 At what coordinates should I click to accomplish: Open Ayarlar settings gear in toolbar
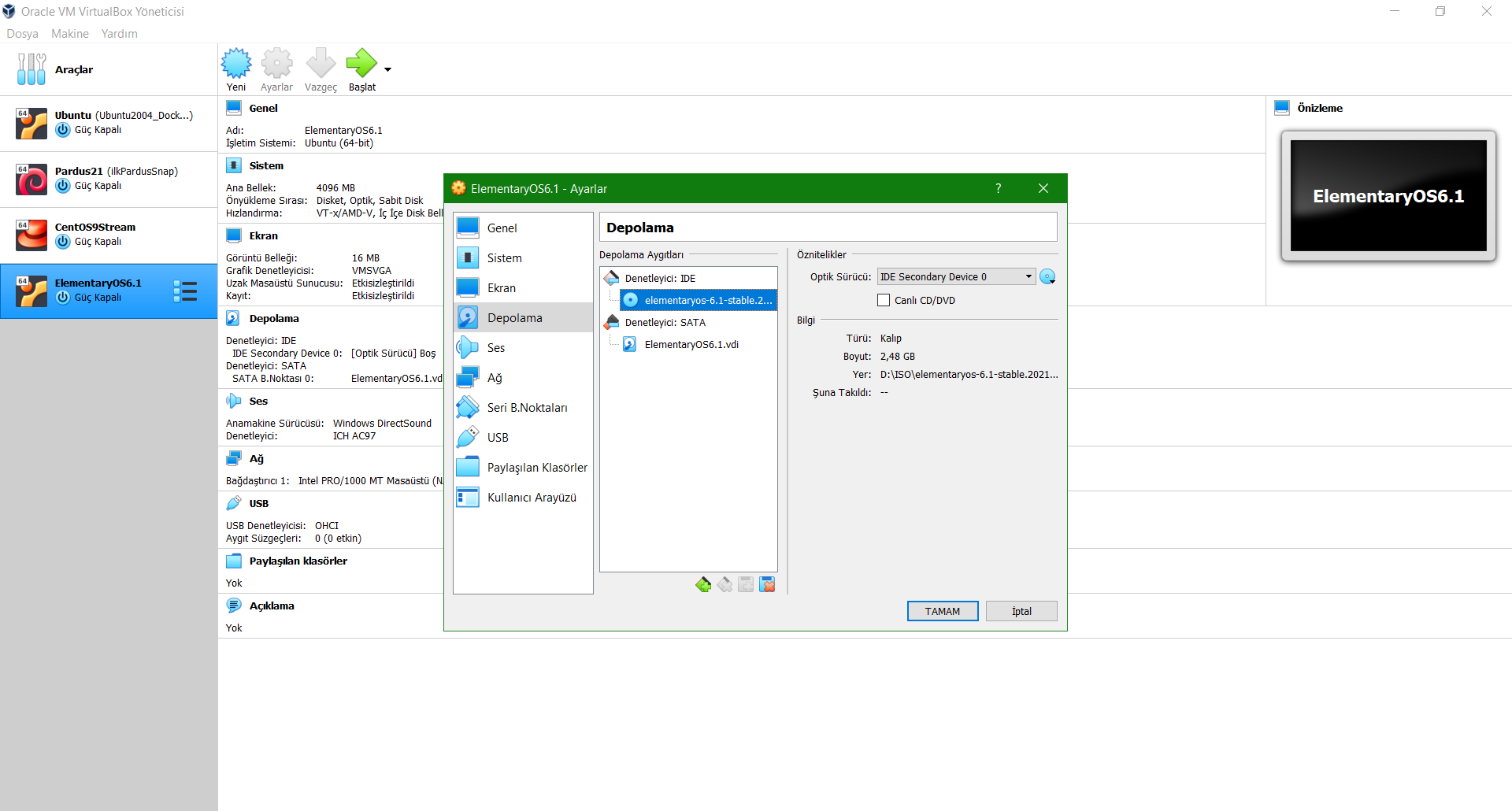(x=276, y=70)
